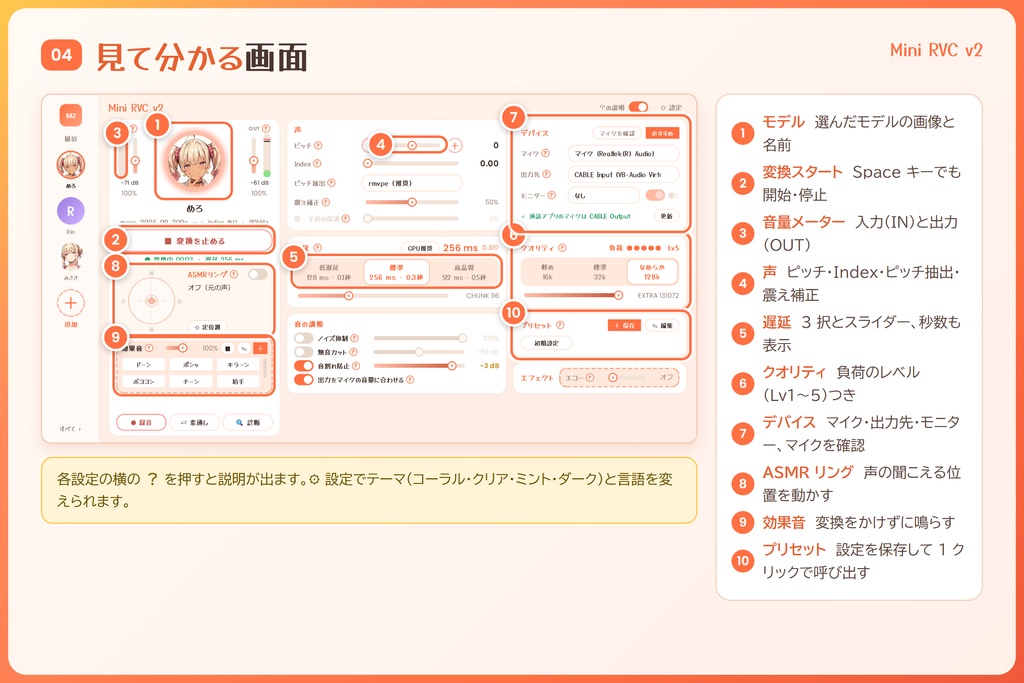Open モニター なし dropdown
Viewport: 1024px width, 683px height.
[x=603, y=195]
